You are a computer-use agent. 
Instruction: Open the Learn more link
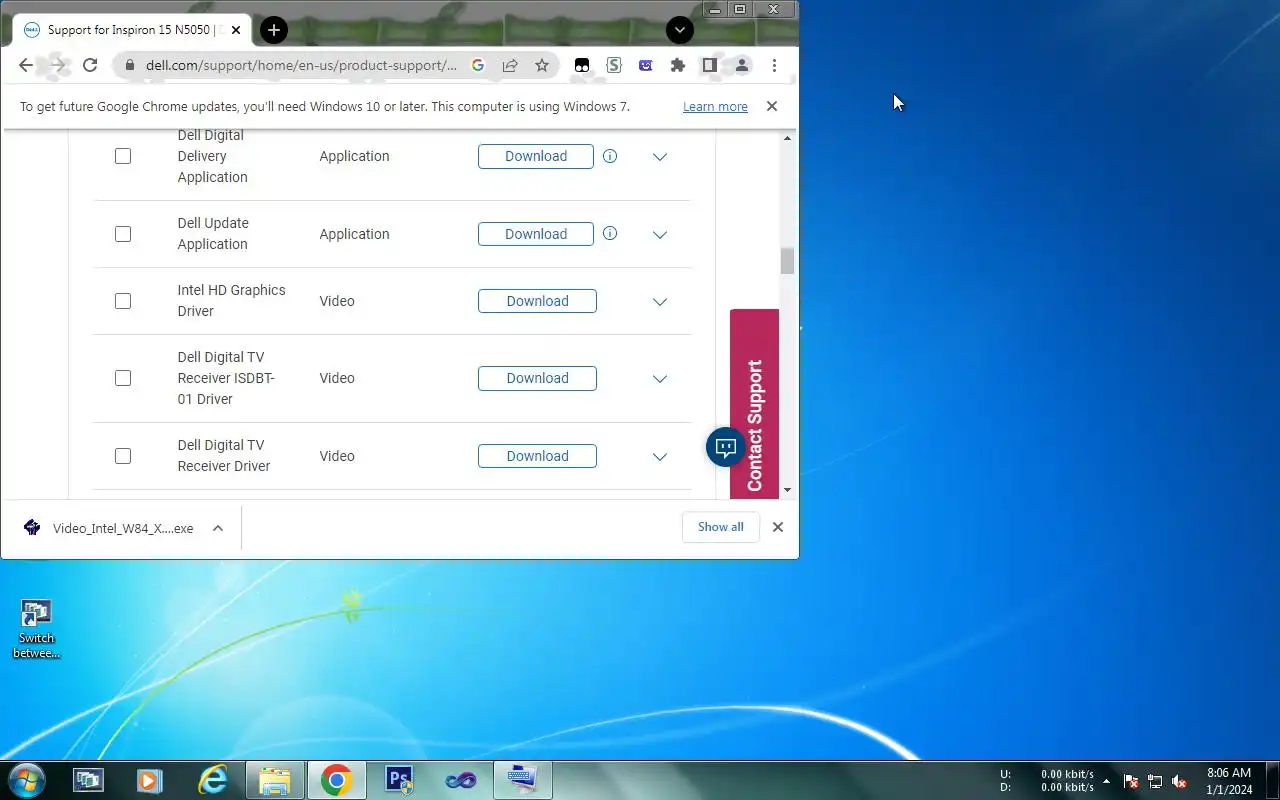(715, 107)
